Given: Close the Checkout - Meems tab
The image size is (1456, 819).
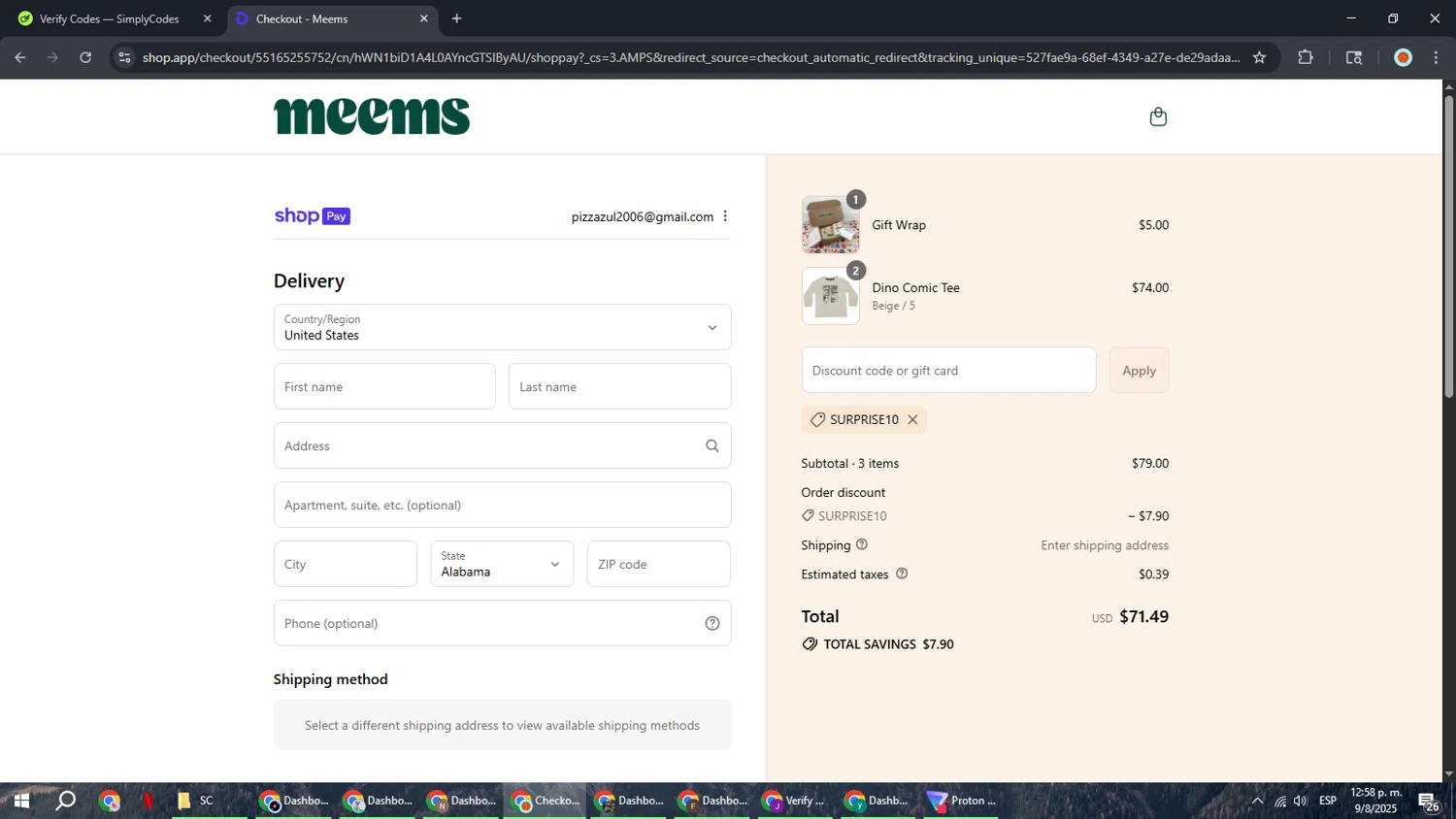Looking at the screenshot, I should (x=423, y=18).
